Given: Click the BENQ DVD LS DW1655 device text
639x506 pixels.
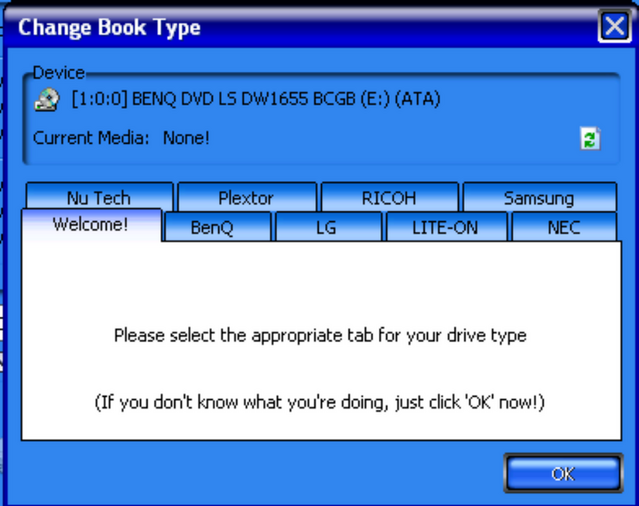Looking at the screenshot, I should point(256,99).
